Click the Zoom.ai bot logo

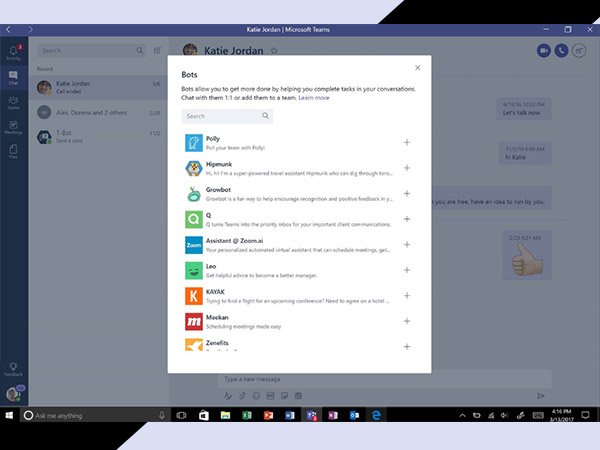click(194, 245)
